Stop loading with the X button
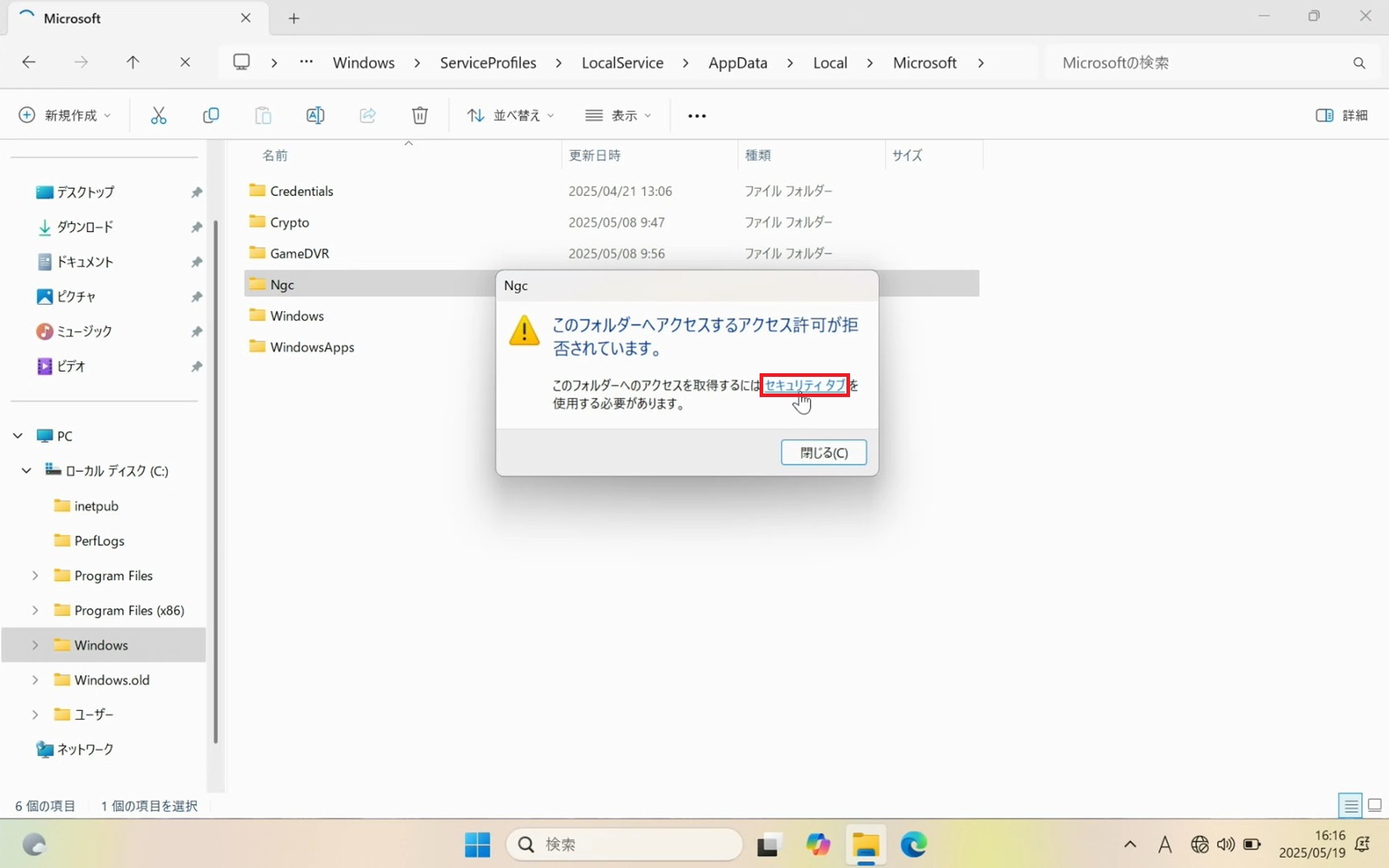Screen dimensions: 1389x868 tap(185, 62)
